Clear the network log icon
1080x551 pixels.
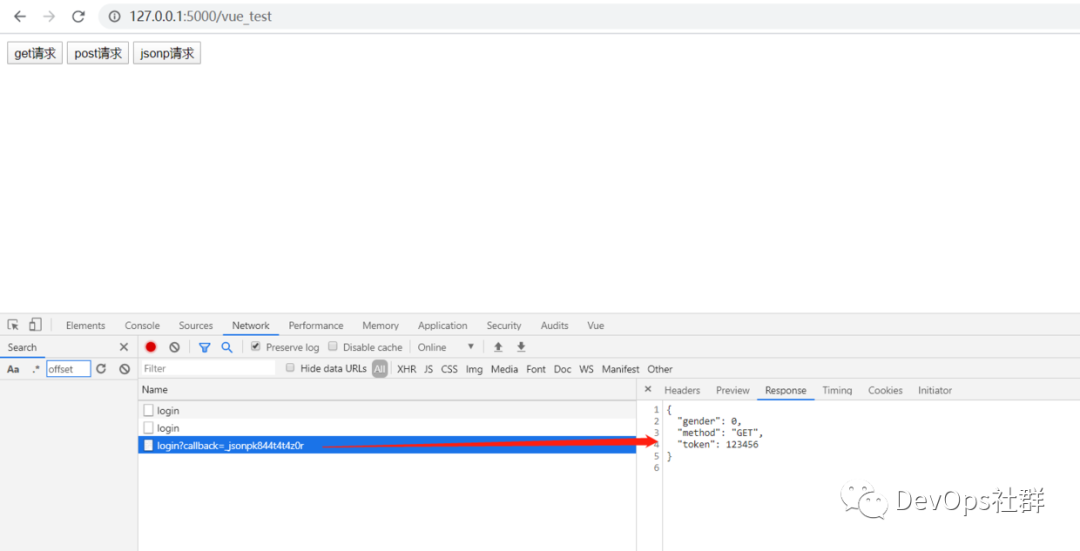click(174, 347)
